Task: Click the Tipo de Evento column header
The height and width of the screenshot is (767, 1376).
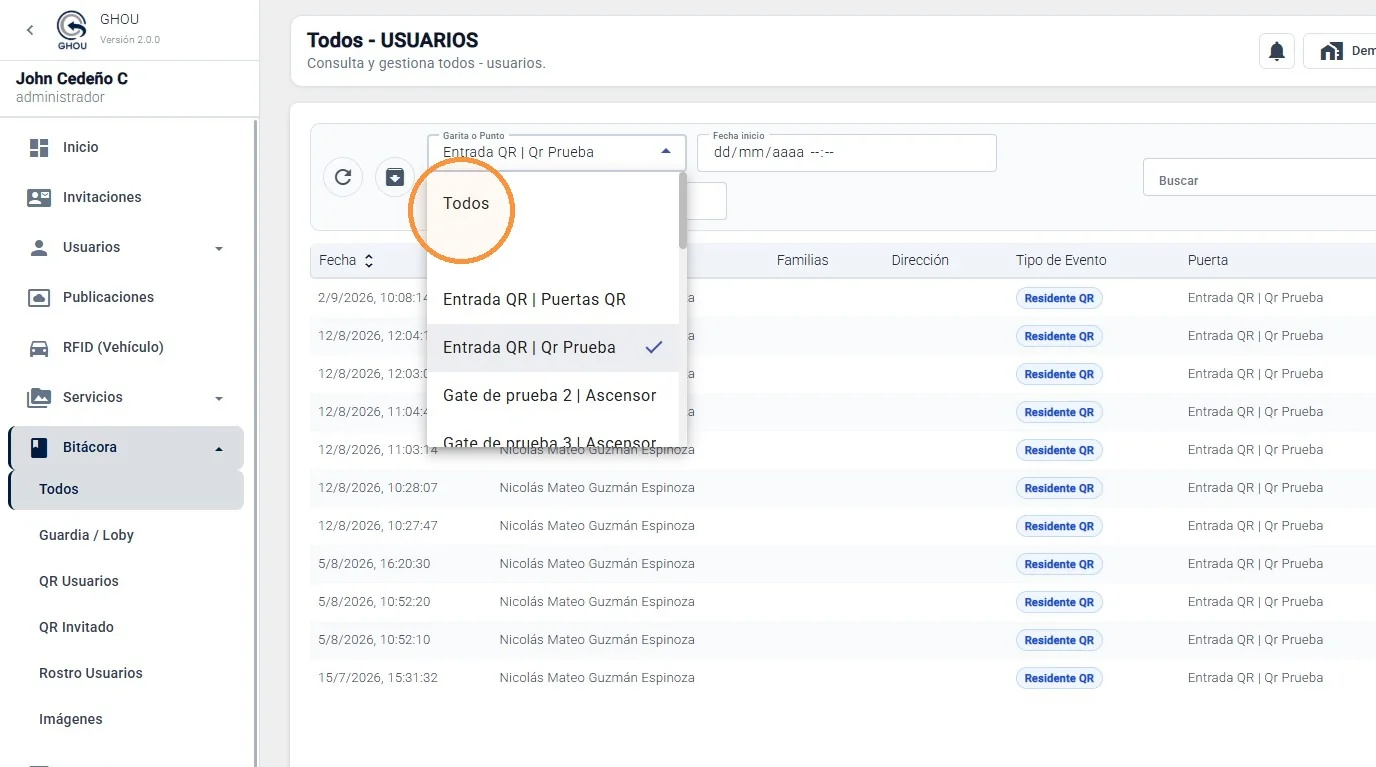Action: coord(1061,260)
